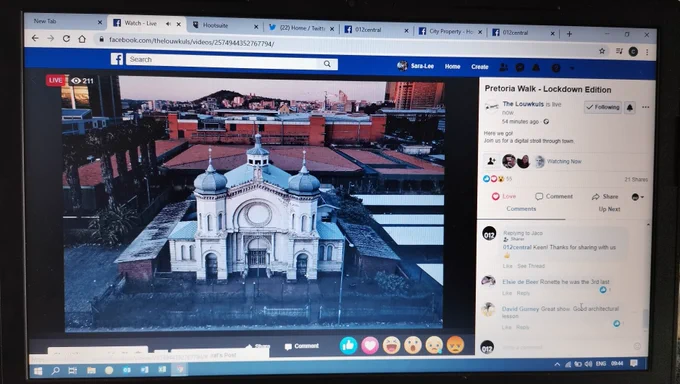This screenshot has width=680, height=384.
Task: Click Share button in the side panel
Action: pyautogui.click(x=605, y=197)
